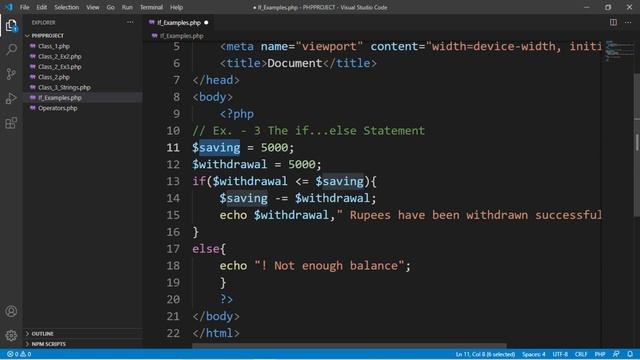Image resolution: width=640 pixels, height=360 pixels.
Task: Change PHP language mode in status bar
Action: [x=600, y=354]
